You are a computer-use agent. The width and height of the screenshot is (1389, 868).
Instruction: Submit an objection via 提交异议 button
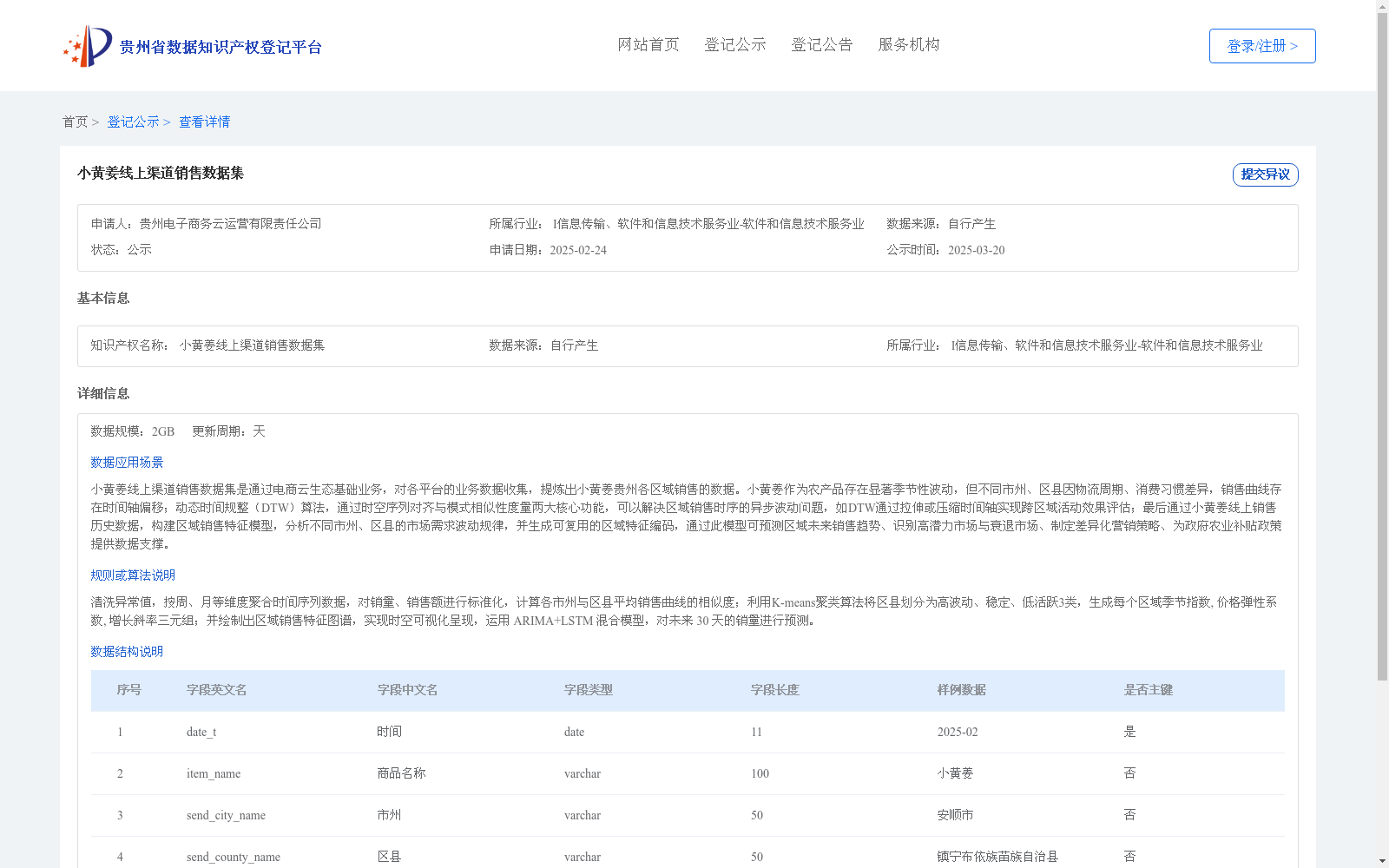1265,174
